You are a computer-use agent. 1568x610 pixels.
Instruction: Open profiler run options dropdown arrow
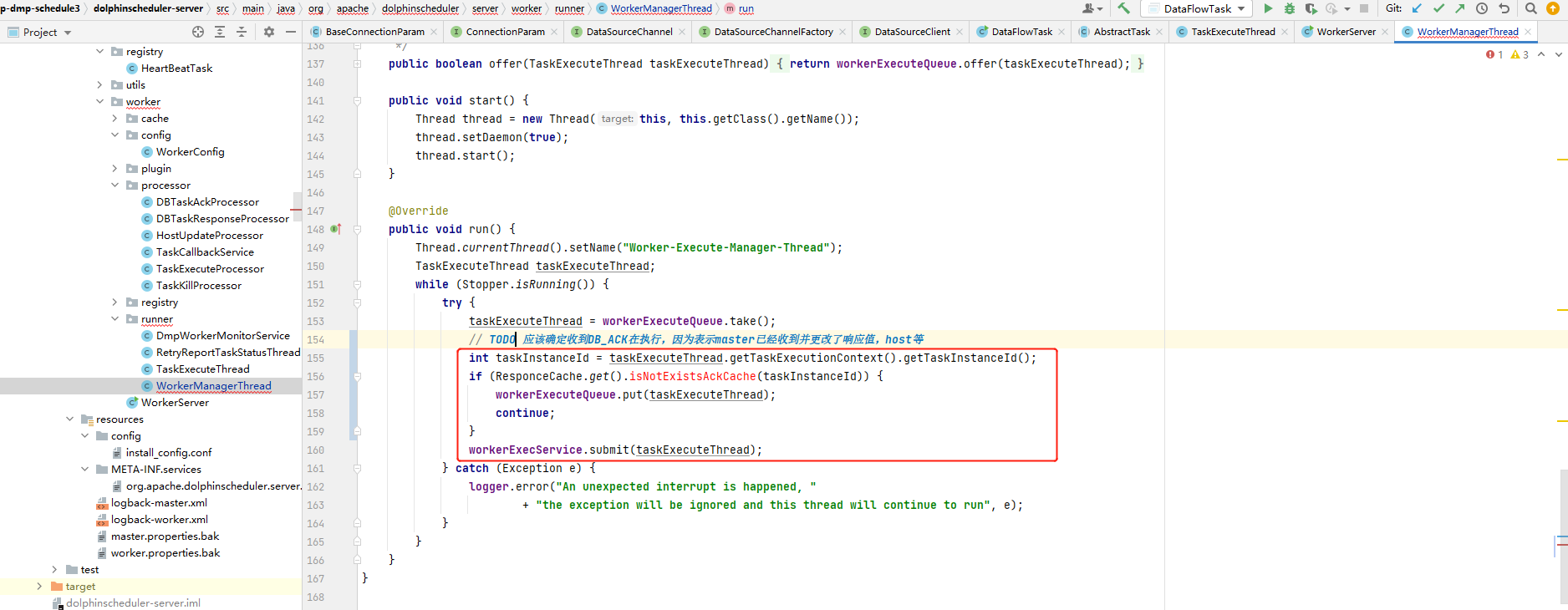pos(1347,9)
